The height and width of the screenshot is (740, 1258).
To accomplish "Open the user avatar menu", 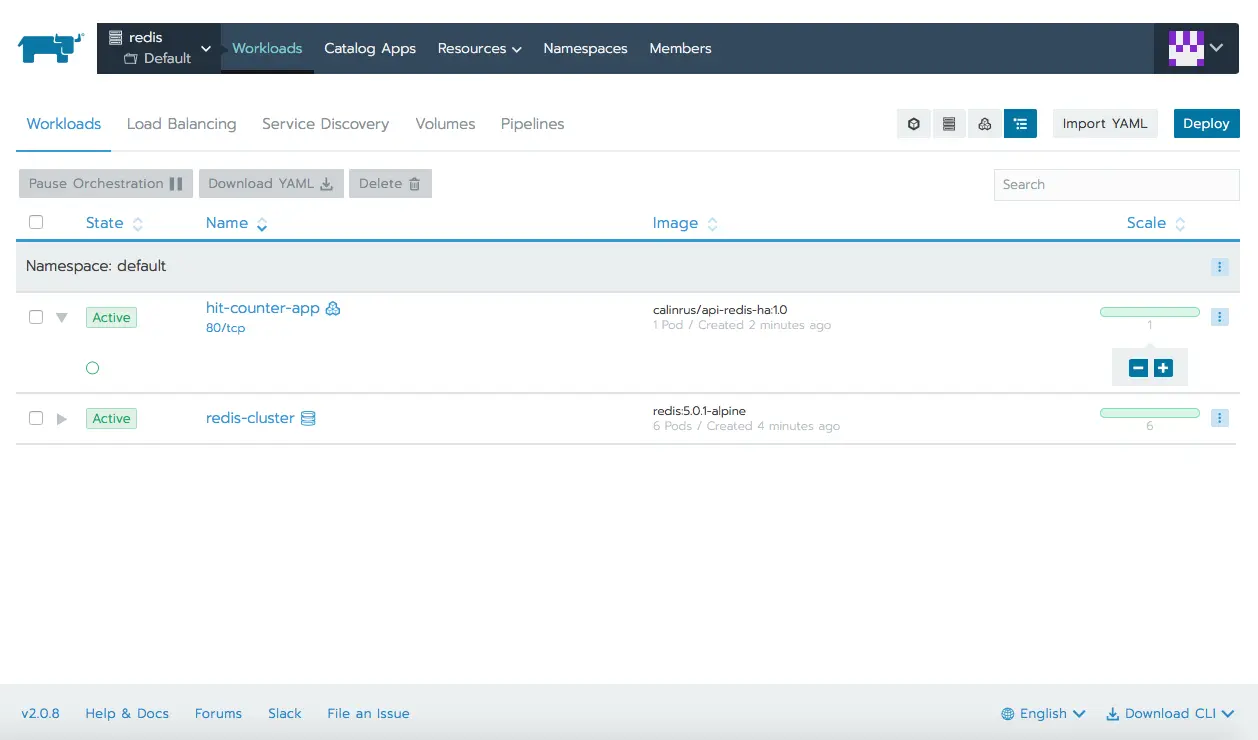I will [1196, 48].
